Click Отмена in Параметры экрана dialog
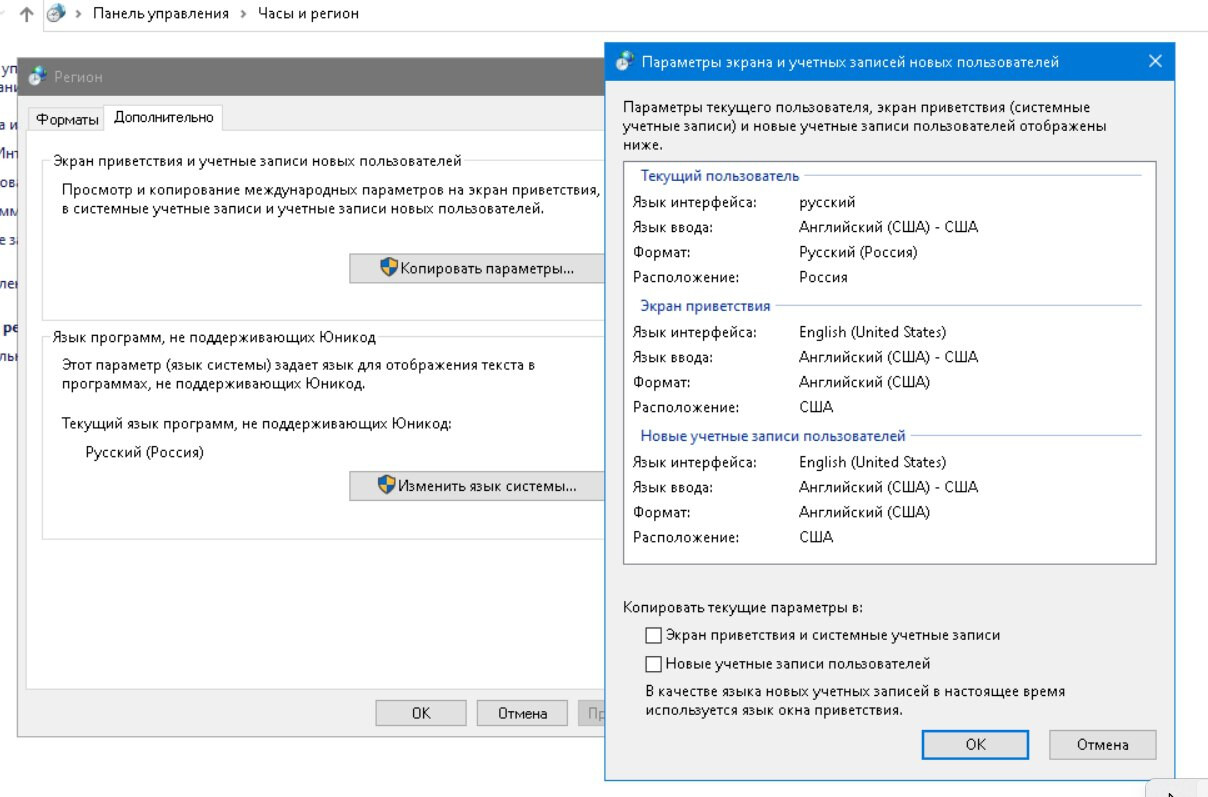 [x=1102, y=744]
